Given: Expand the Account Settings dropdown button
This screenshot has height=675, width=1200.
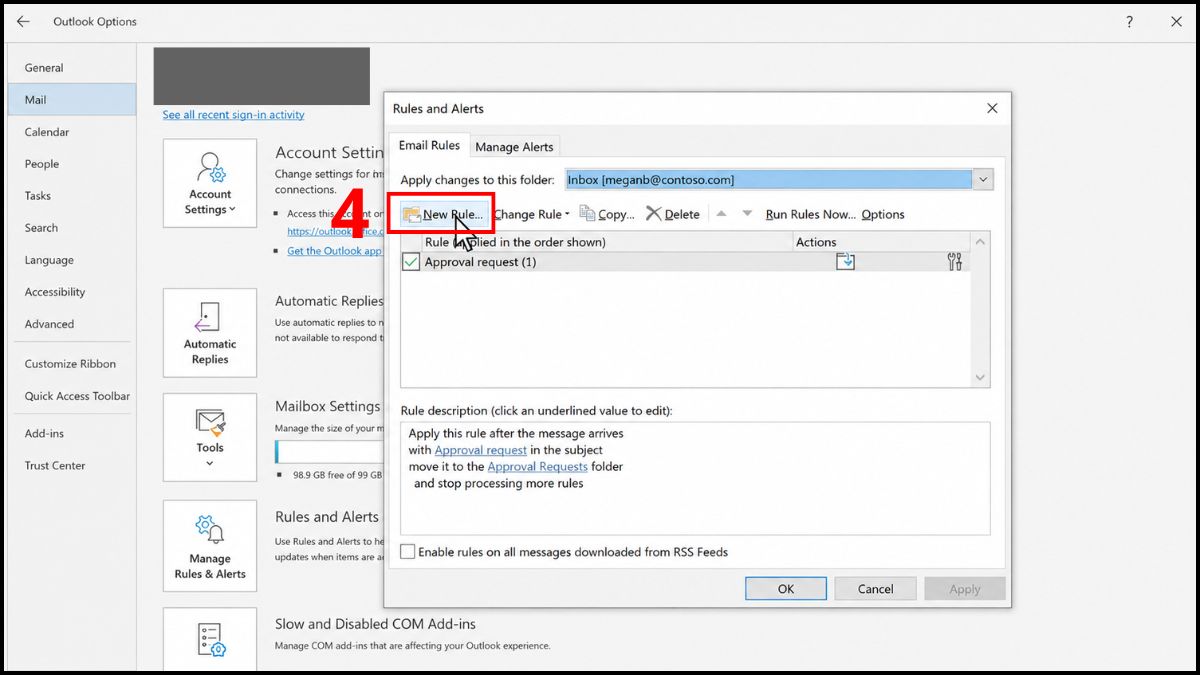Looking at the screenshot, I should (210, 185).
